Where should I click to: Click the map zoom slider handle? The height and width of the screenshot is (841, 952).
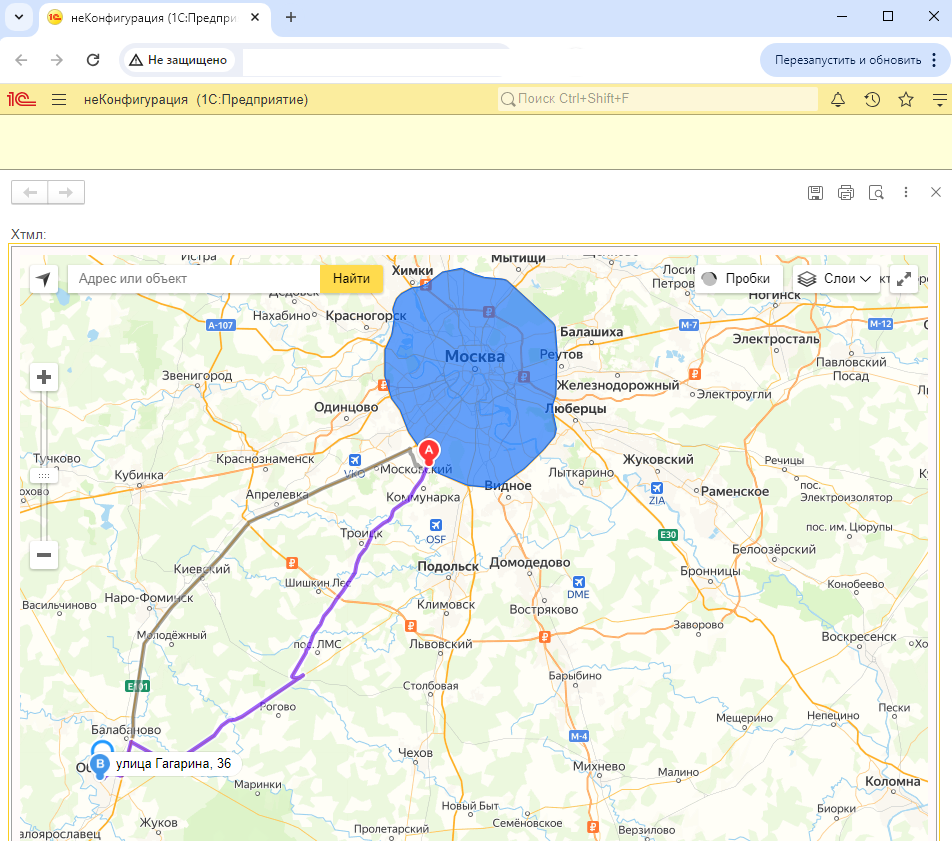point(44,476)
